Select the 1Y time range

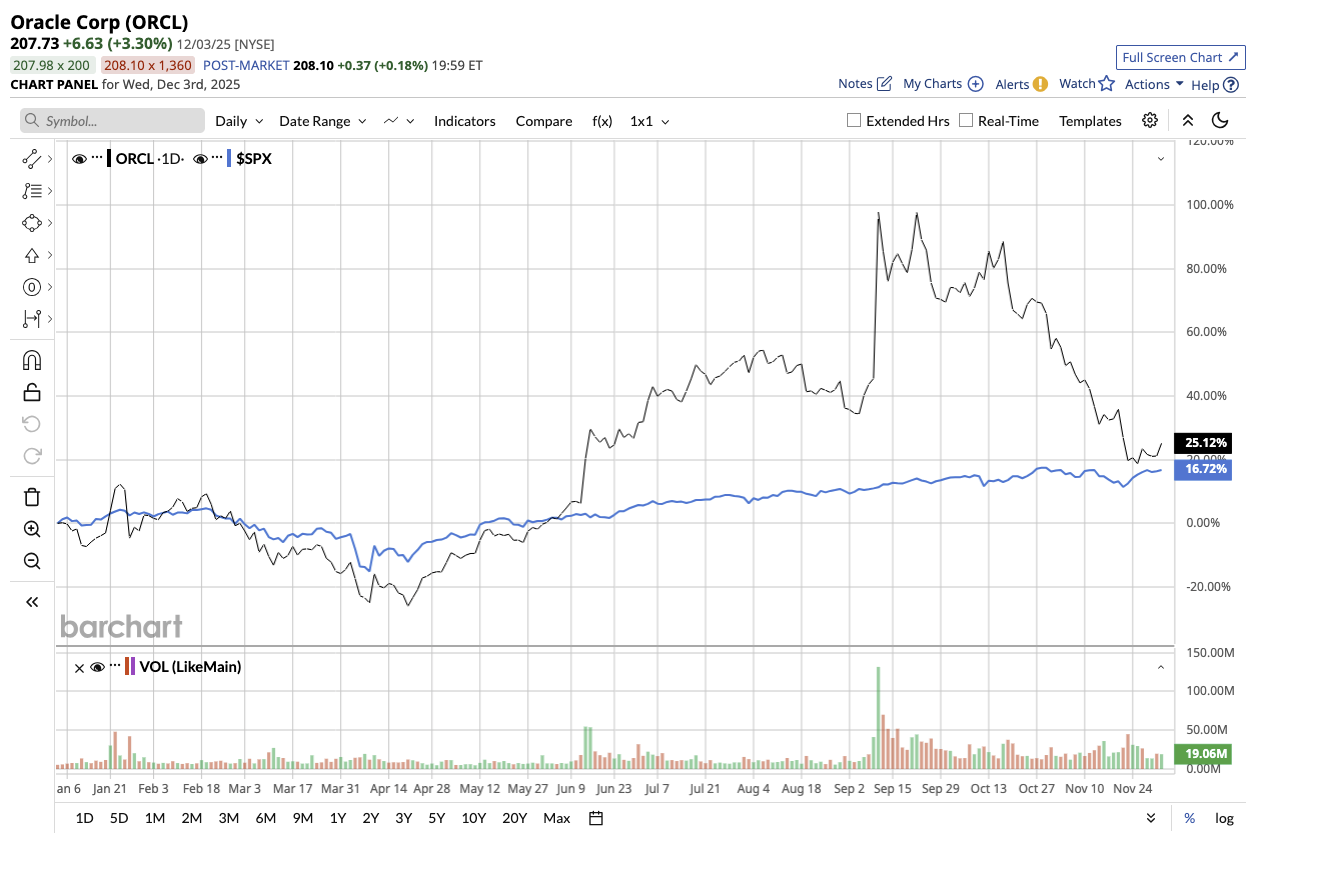click(338, 818)
